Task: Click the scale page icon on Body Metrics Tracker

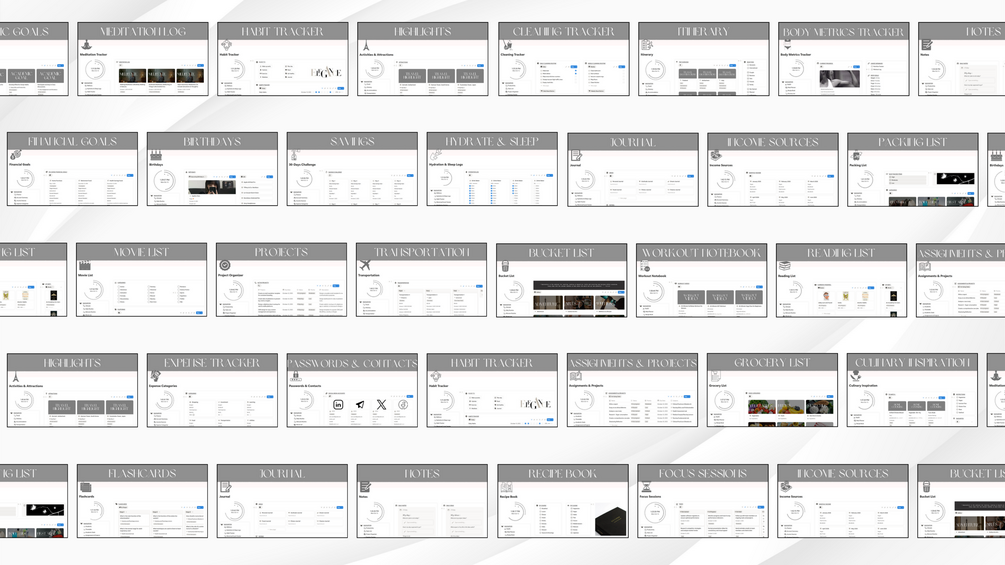Action: pos(787,45)
